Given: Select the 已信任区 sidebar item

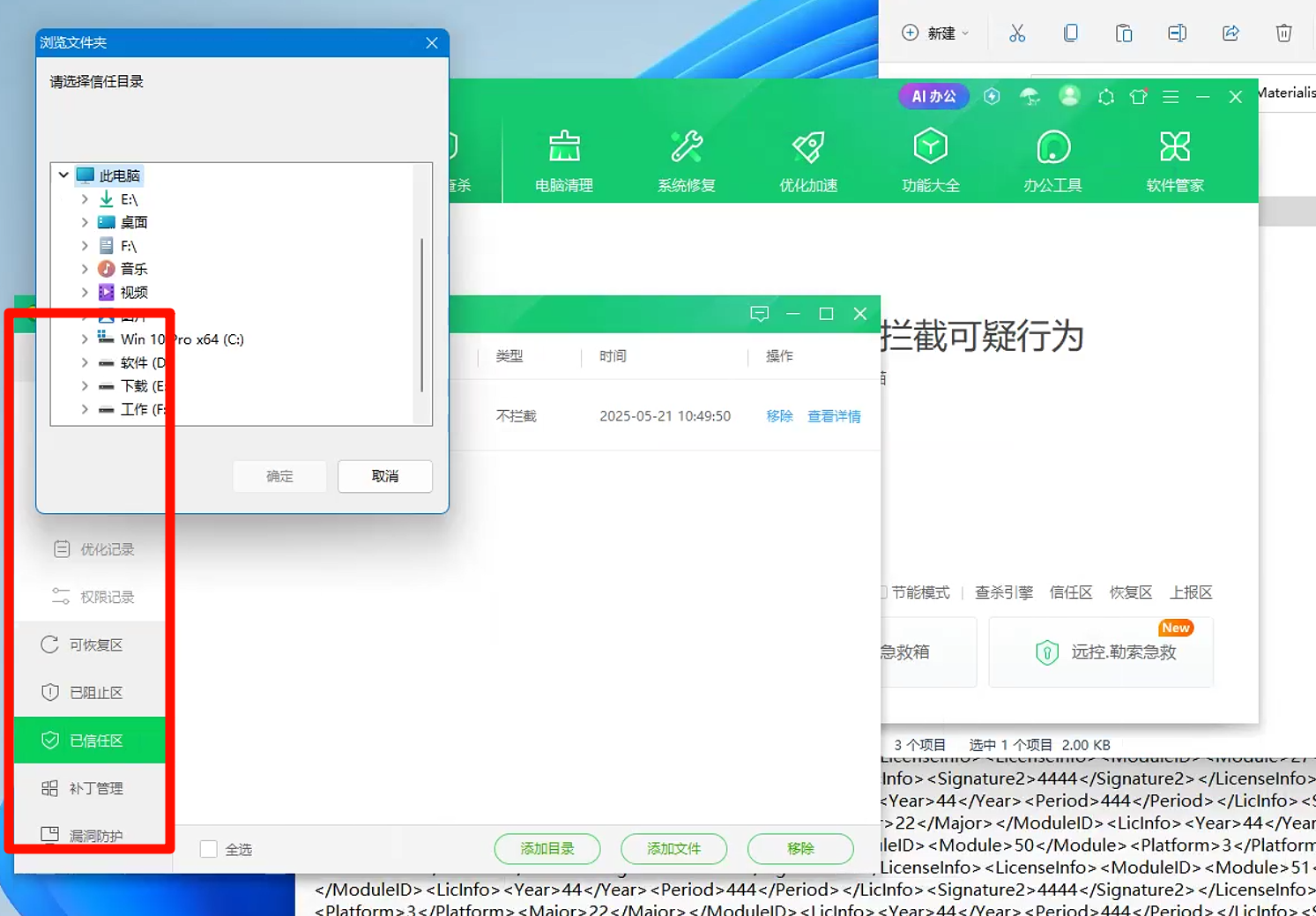Looking at the screenshot, I should pyautogui.click(x=89, y=741).
